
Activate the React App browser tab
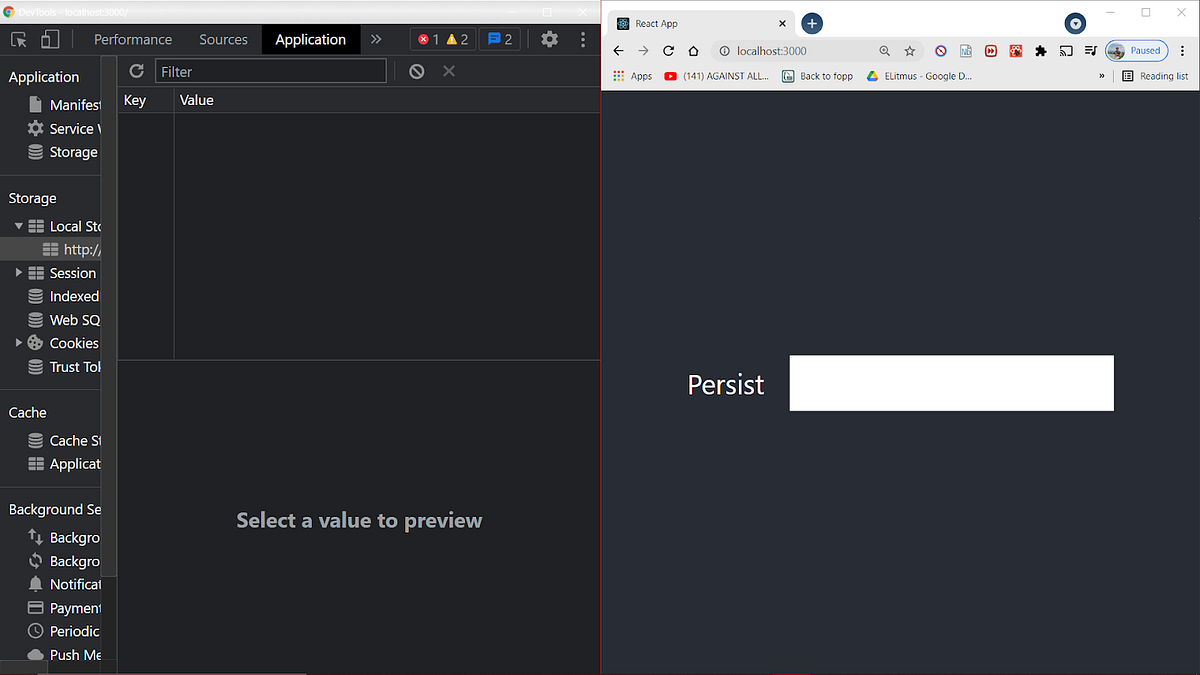(690, 22)
